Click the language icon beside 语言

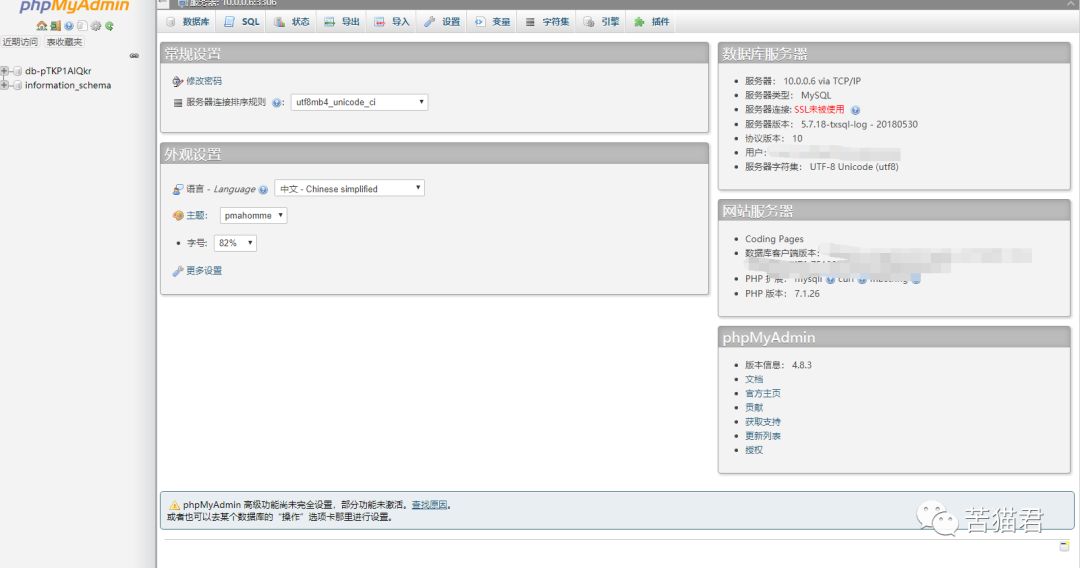pyautogui.click(x=178, y=189)
